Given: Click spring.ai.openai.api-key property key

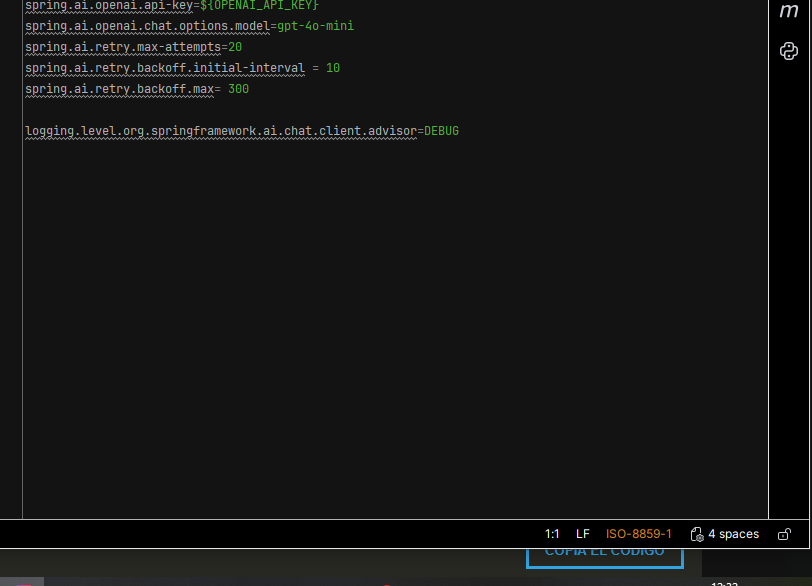Looking at the screenshot, I should (109, 5).
